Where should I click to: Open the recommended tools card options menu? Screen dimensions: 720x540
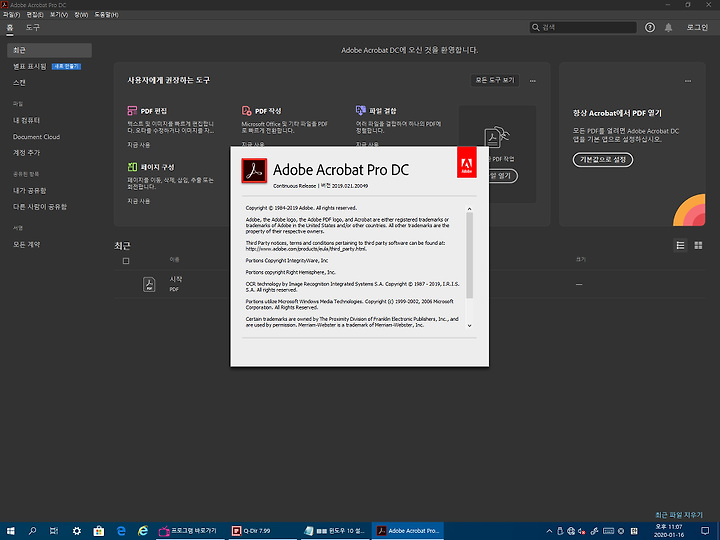[533, 81]
